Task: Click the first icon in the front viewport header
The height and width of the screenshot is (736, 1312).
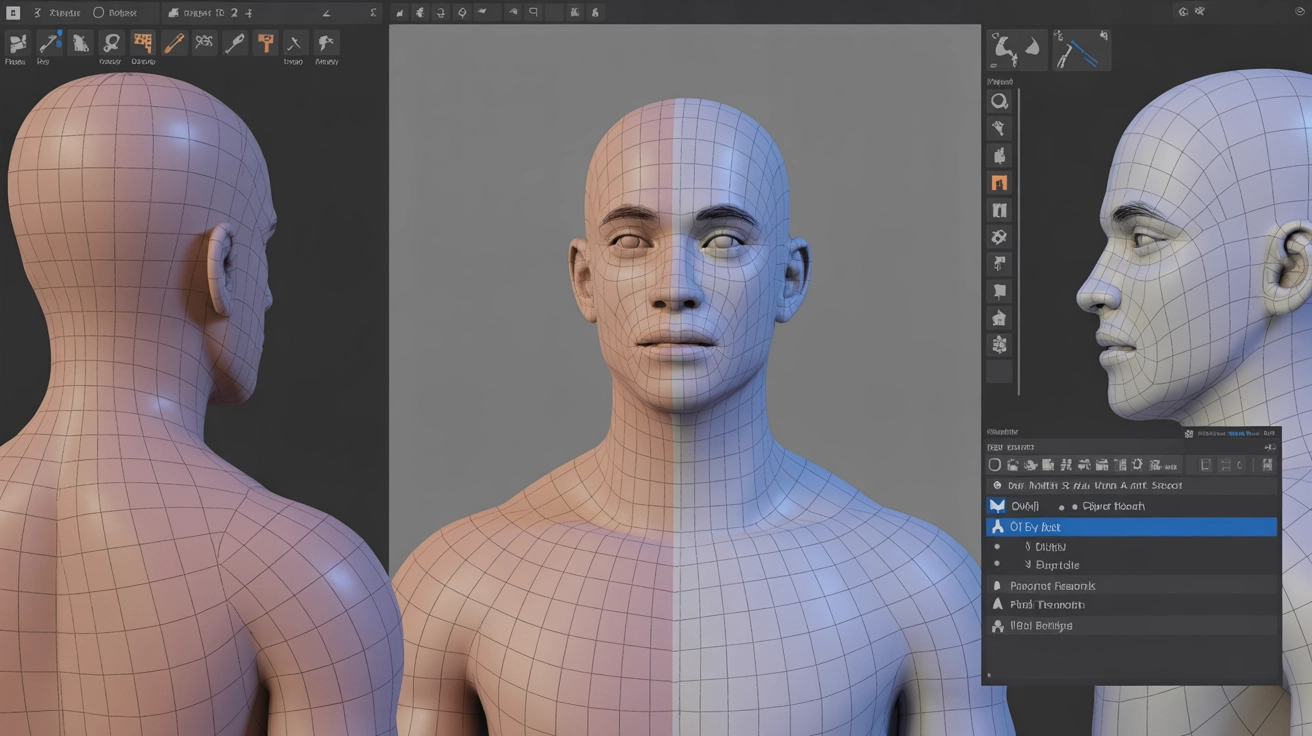Action: [400, 13]
